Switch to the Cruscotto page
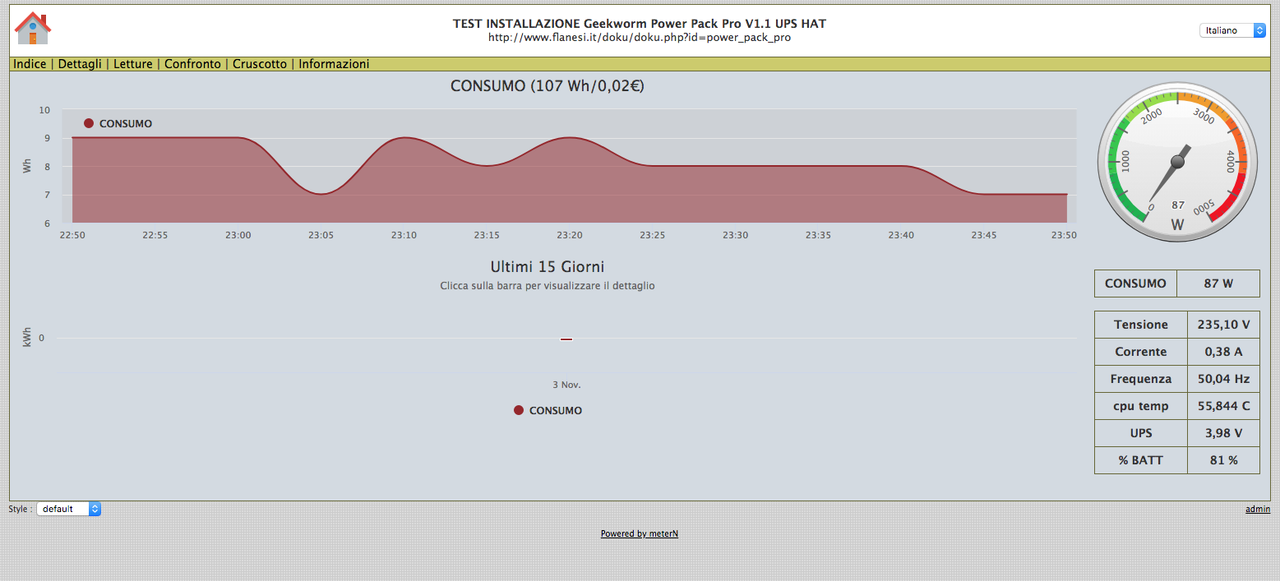This screenshot has width=1280, height=581. 260,64
